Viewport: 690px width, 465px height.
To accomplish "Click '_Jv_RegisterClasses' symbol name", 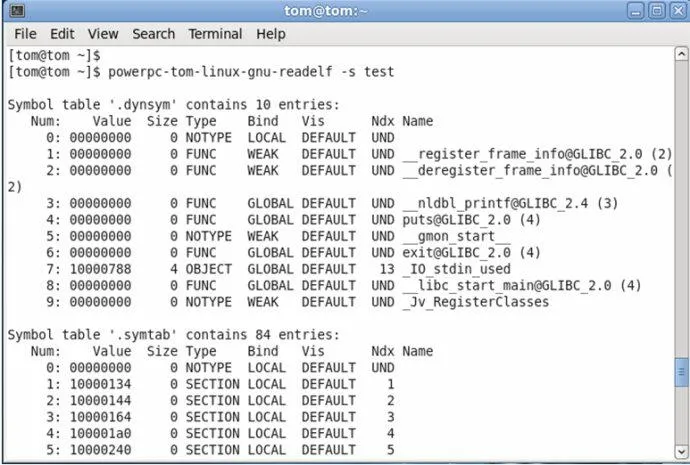I will coord(476,302).
